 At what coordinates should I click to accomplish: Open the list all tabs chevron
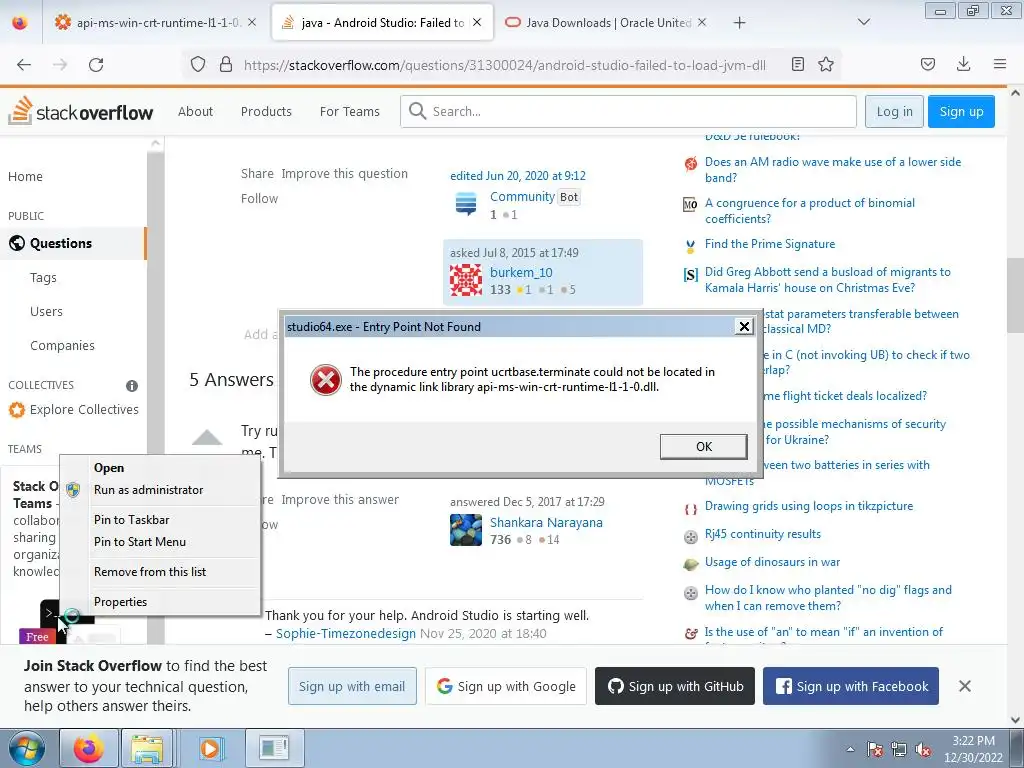click(x=864, y=22)
